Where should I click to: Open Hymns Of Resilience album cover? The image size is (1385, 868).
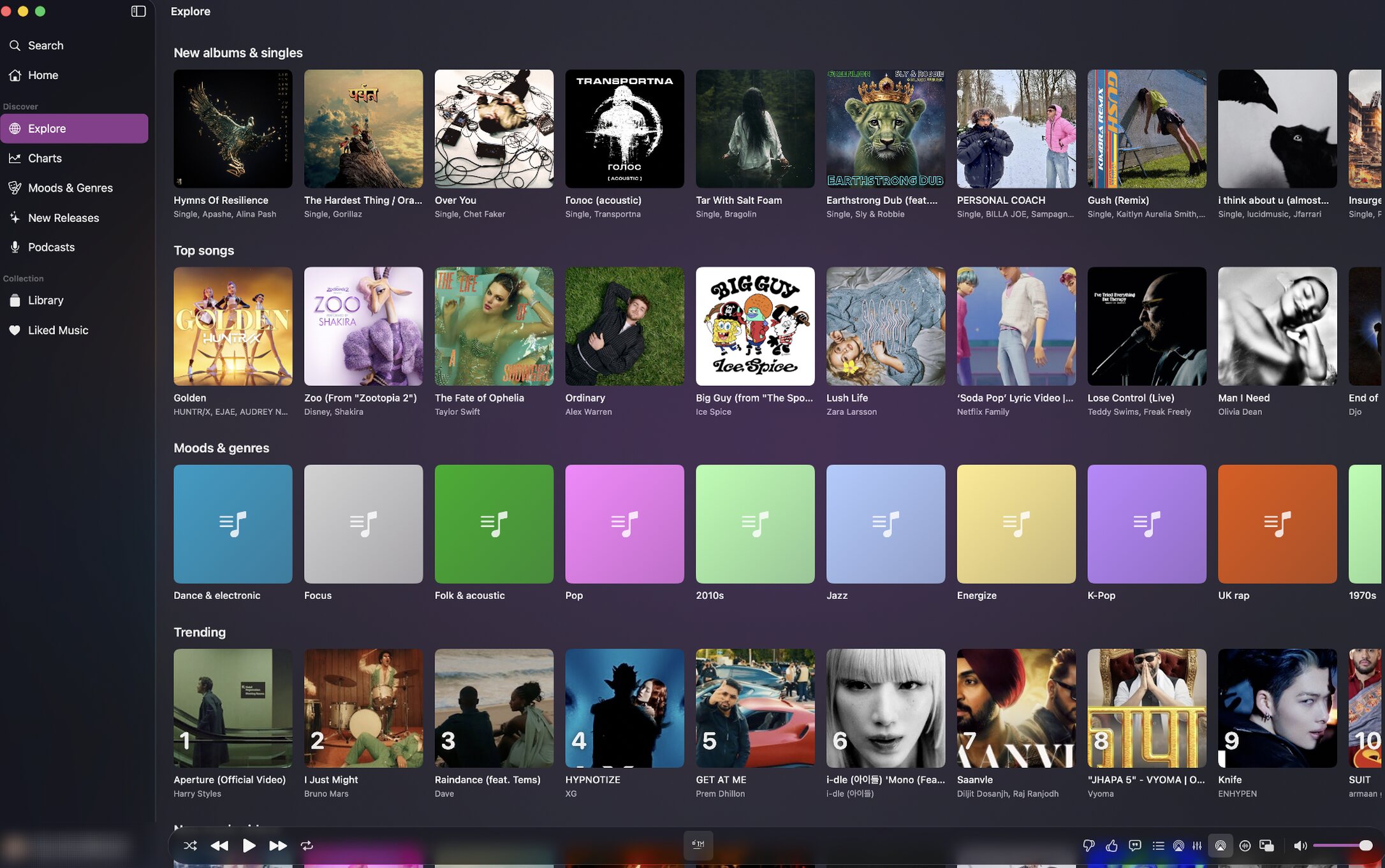coord(233,129)
